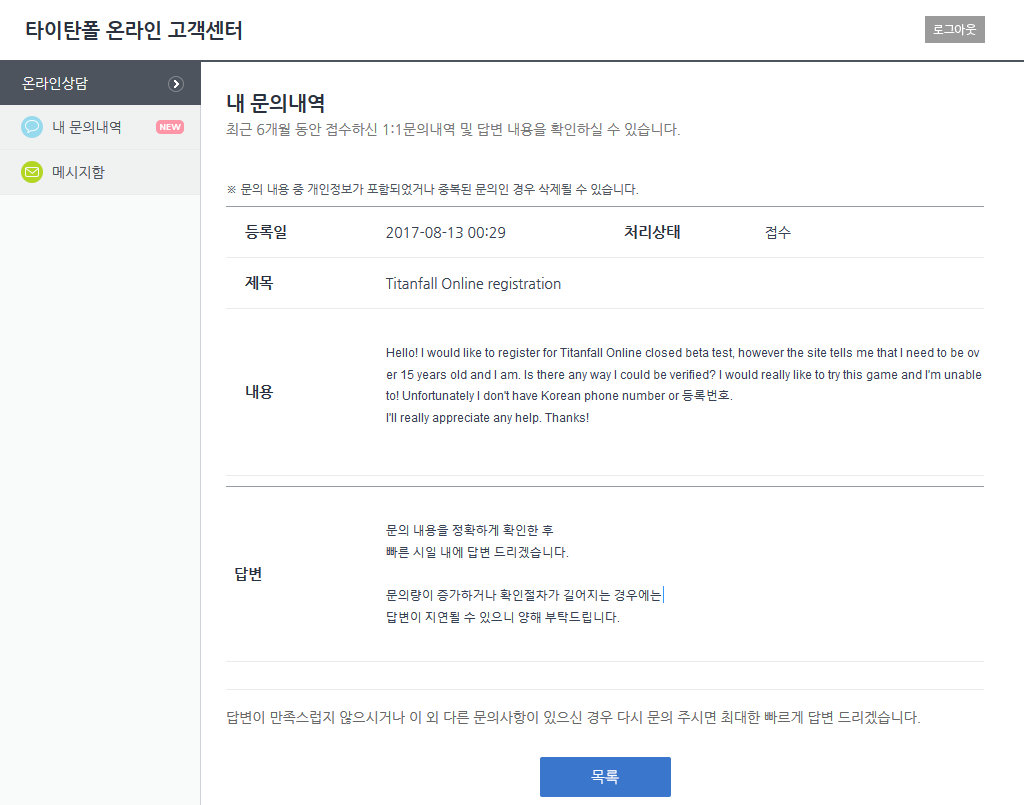The image size is (1035, 805).
Task: Expand the 온라인상담 chevron arrow
Action: (176, 84)
